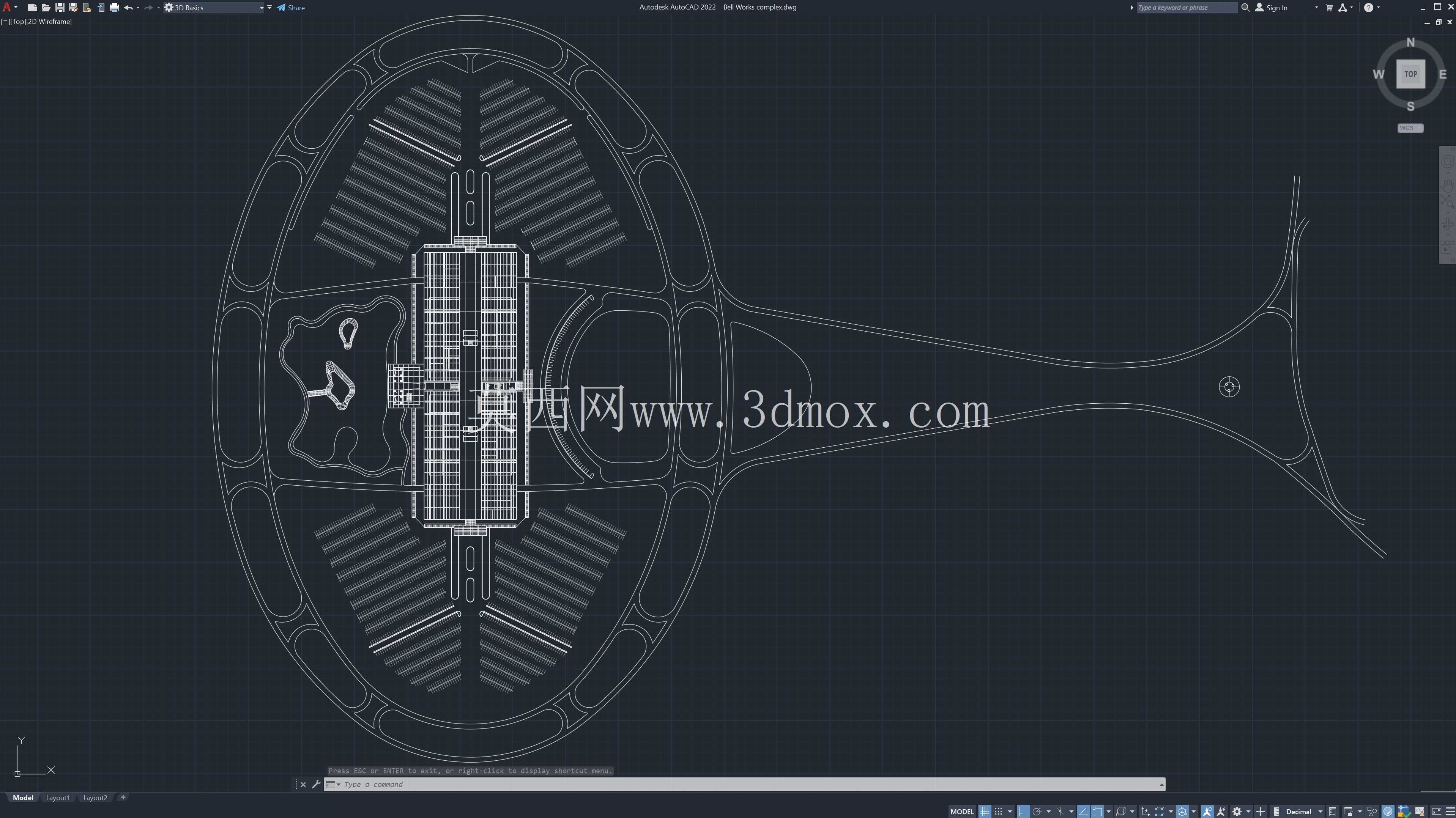Click the MODEL space button
Image resolution: width=1456 pixels, height=818 pixels.
[962, 812]
